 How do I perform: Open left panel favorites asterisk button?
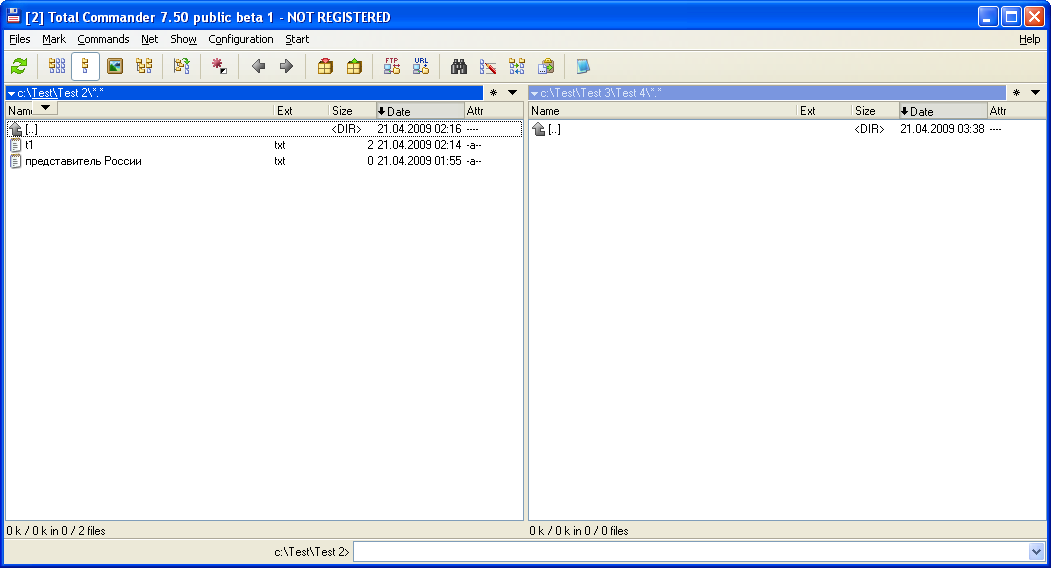click(493, 93)
